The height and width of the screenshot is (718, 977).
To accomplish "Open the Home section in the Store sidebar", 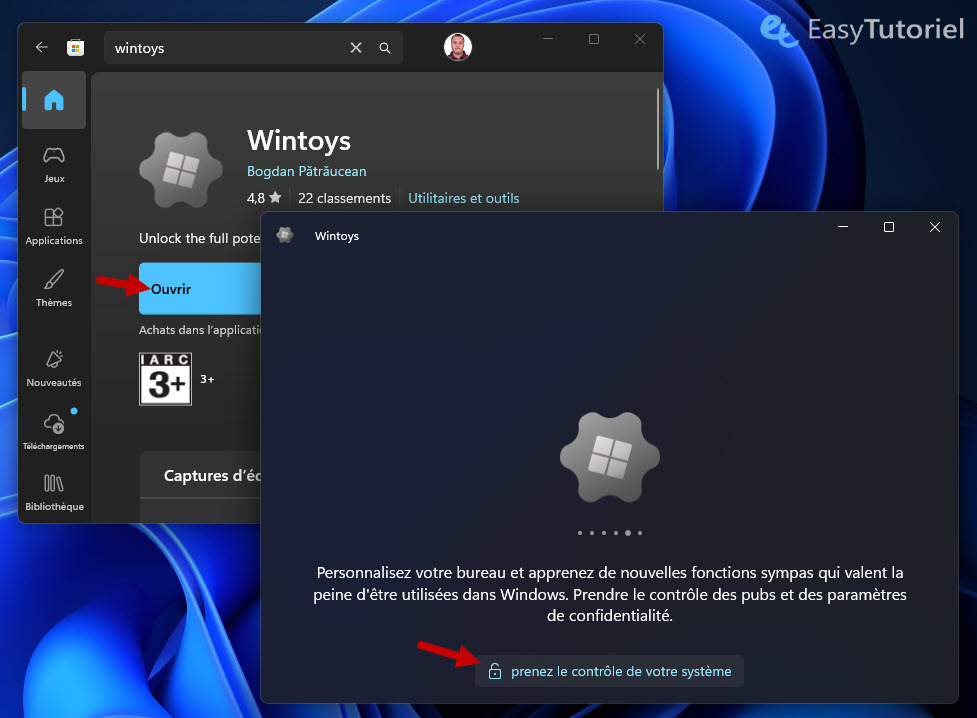I will click(x=53, y=99).
